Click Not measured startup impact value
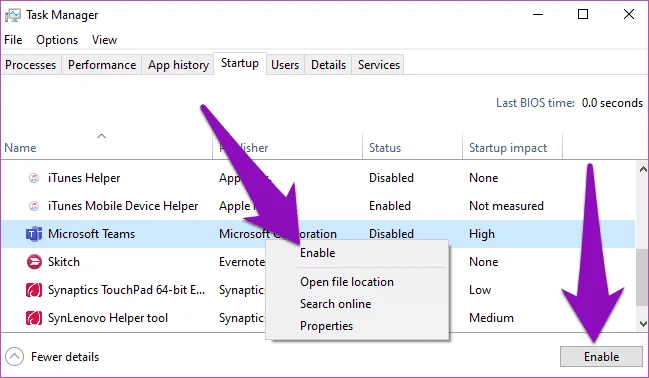 click(x=506, y=206)
